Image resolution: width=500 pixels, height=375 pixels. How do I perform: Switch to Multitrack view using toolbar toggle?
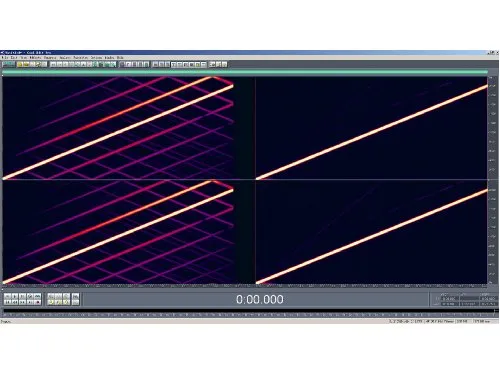click(8, 64)
